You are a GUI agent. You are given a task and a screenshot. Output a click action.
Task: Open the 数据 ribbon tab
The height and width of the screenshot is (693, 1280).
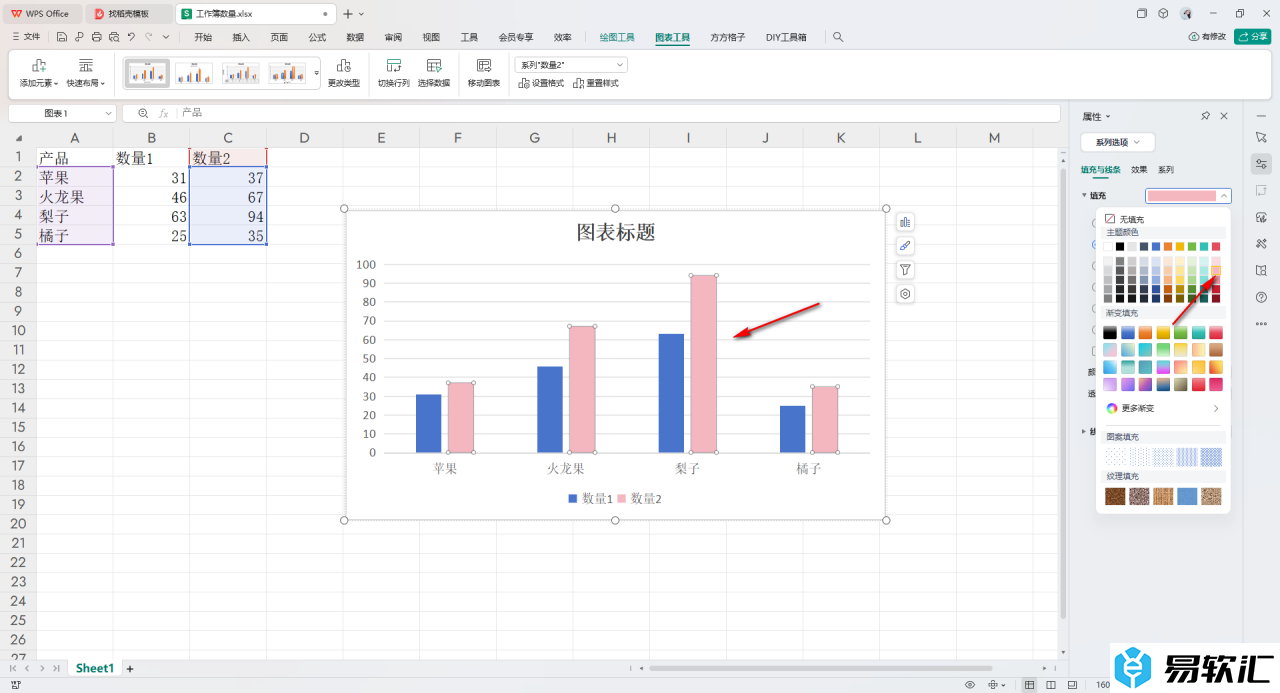pyautogui.click(x=355, y=37)
